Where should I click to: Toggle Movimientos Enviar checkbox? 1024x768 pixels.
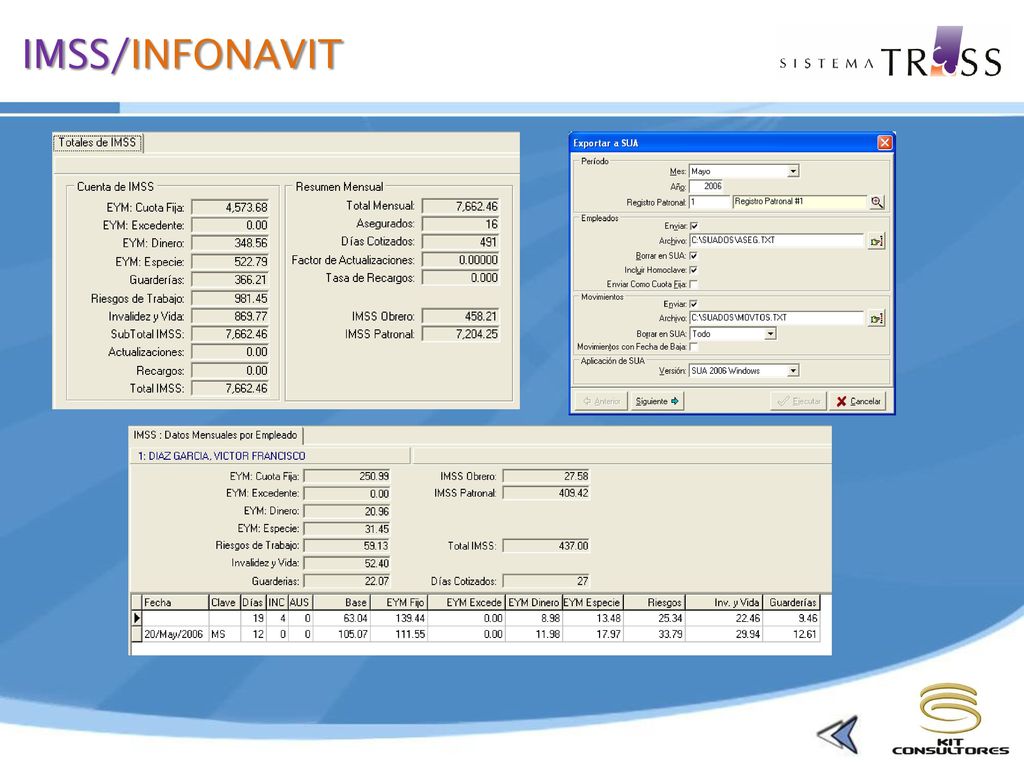click(x=694, y=304)
